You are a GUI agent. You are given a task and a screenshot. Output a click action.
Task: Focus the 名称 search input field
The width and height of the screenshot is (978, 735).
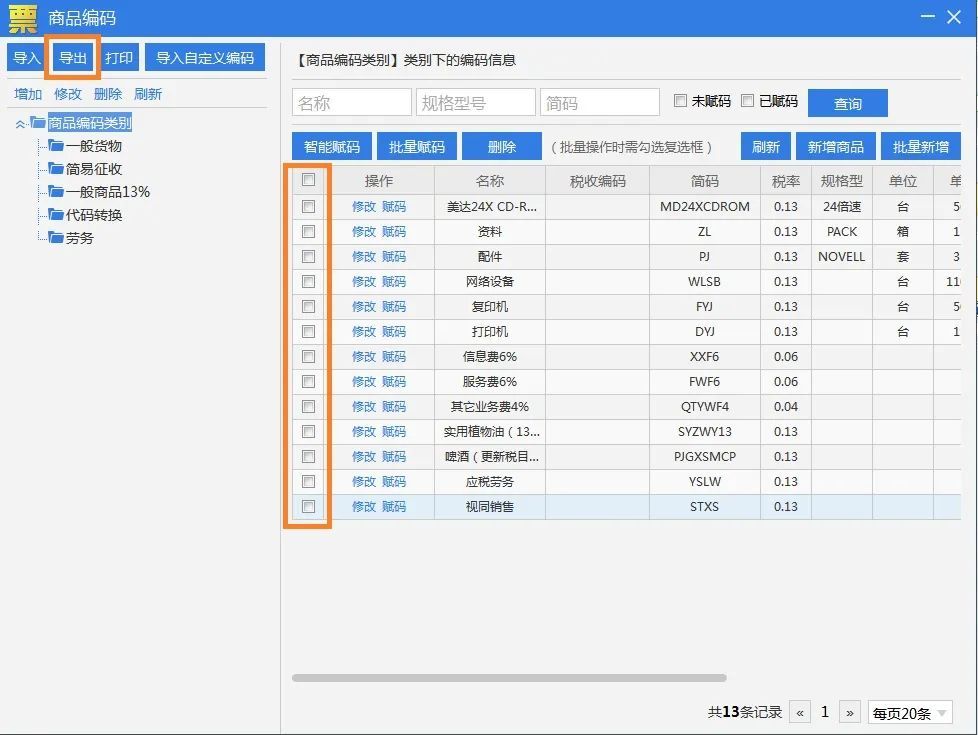point(352,103)
